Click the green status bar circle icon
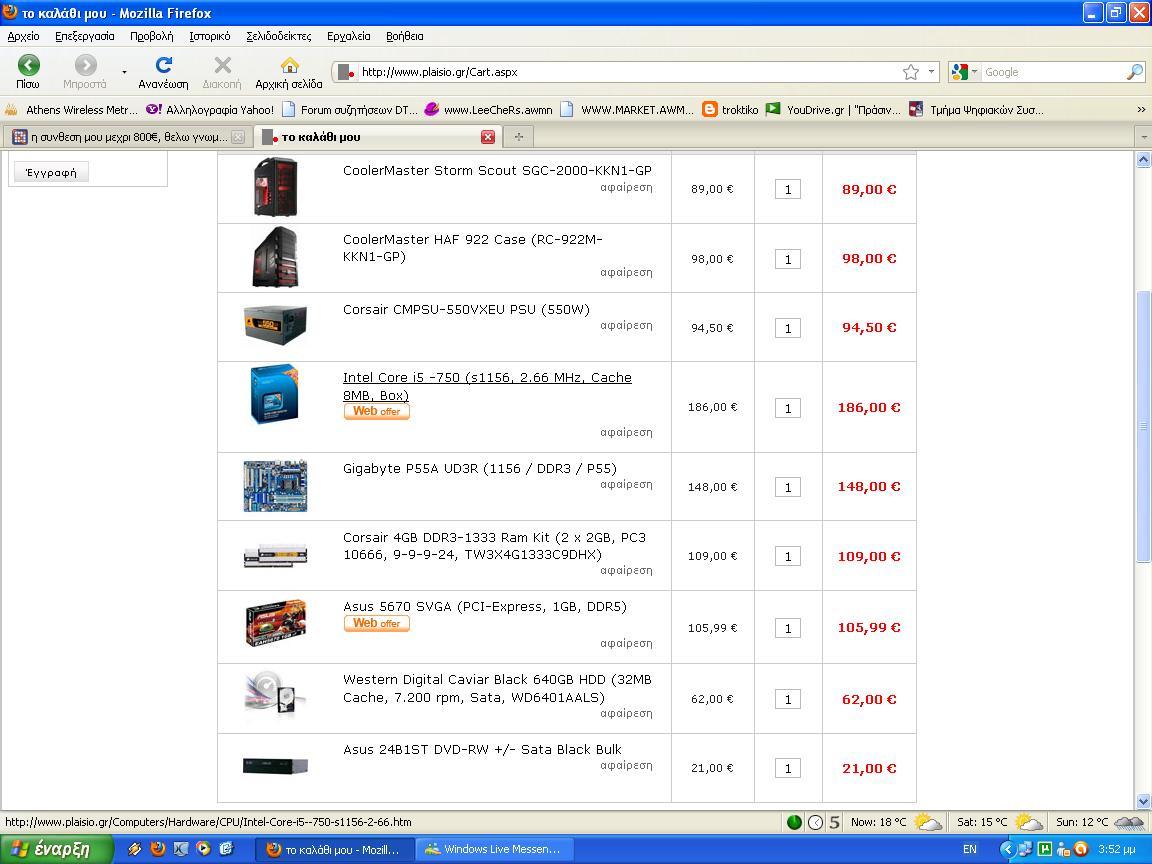Image resolution: width=1152 pixels, height=864 pixels. click(793, 822)
